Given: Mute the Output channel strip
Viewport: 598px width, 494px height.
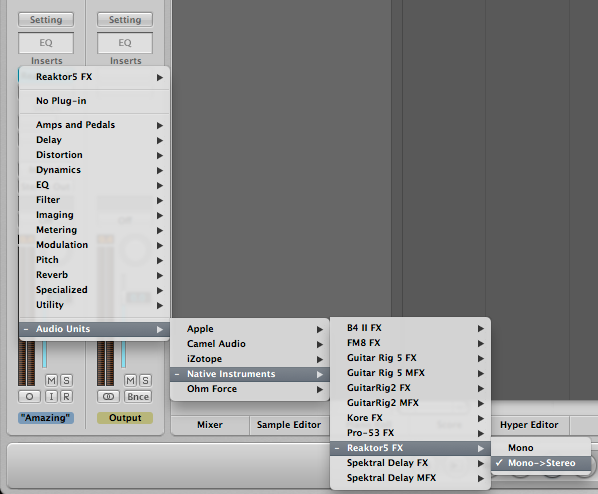Looking at the screenshot, I should pyautogui.click(x=131, y=380).
